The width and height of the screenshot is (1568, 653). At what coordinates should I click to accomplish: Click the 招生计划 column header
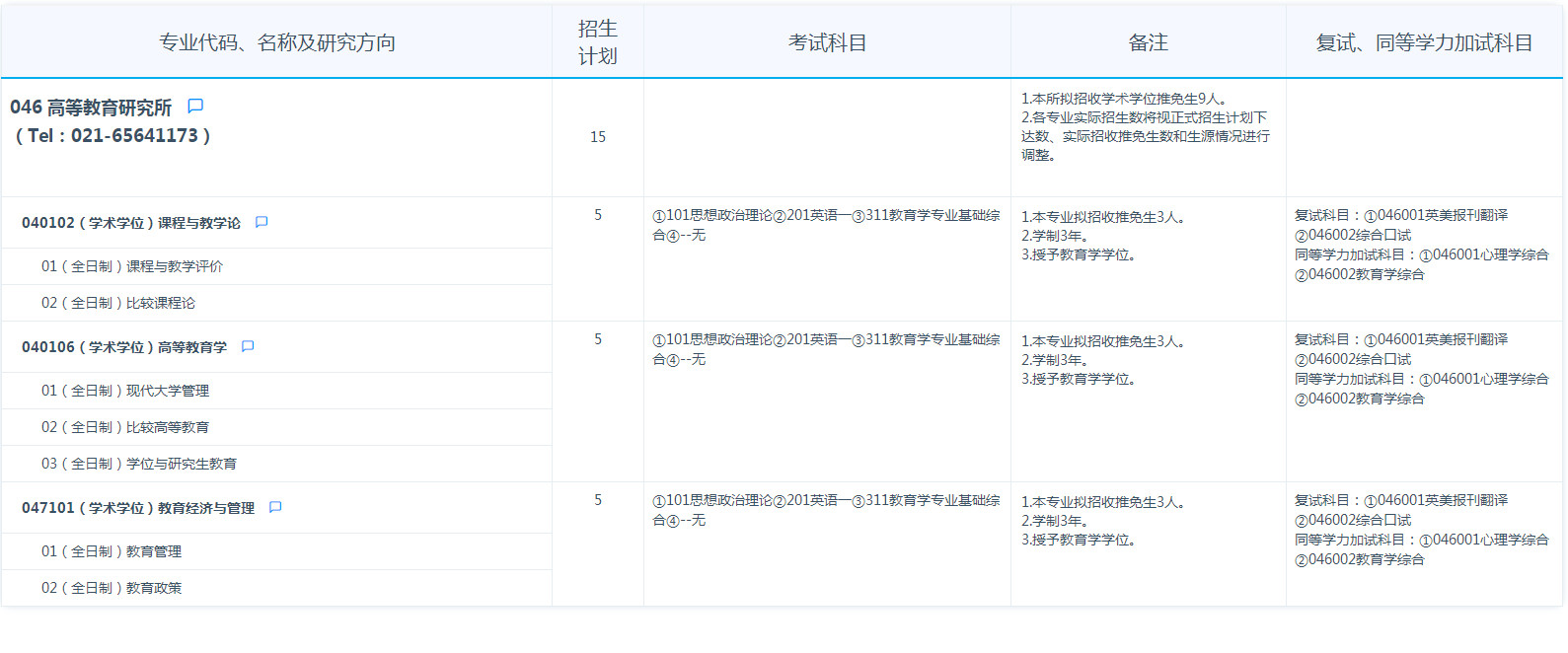(x=597, y=42)
